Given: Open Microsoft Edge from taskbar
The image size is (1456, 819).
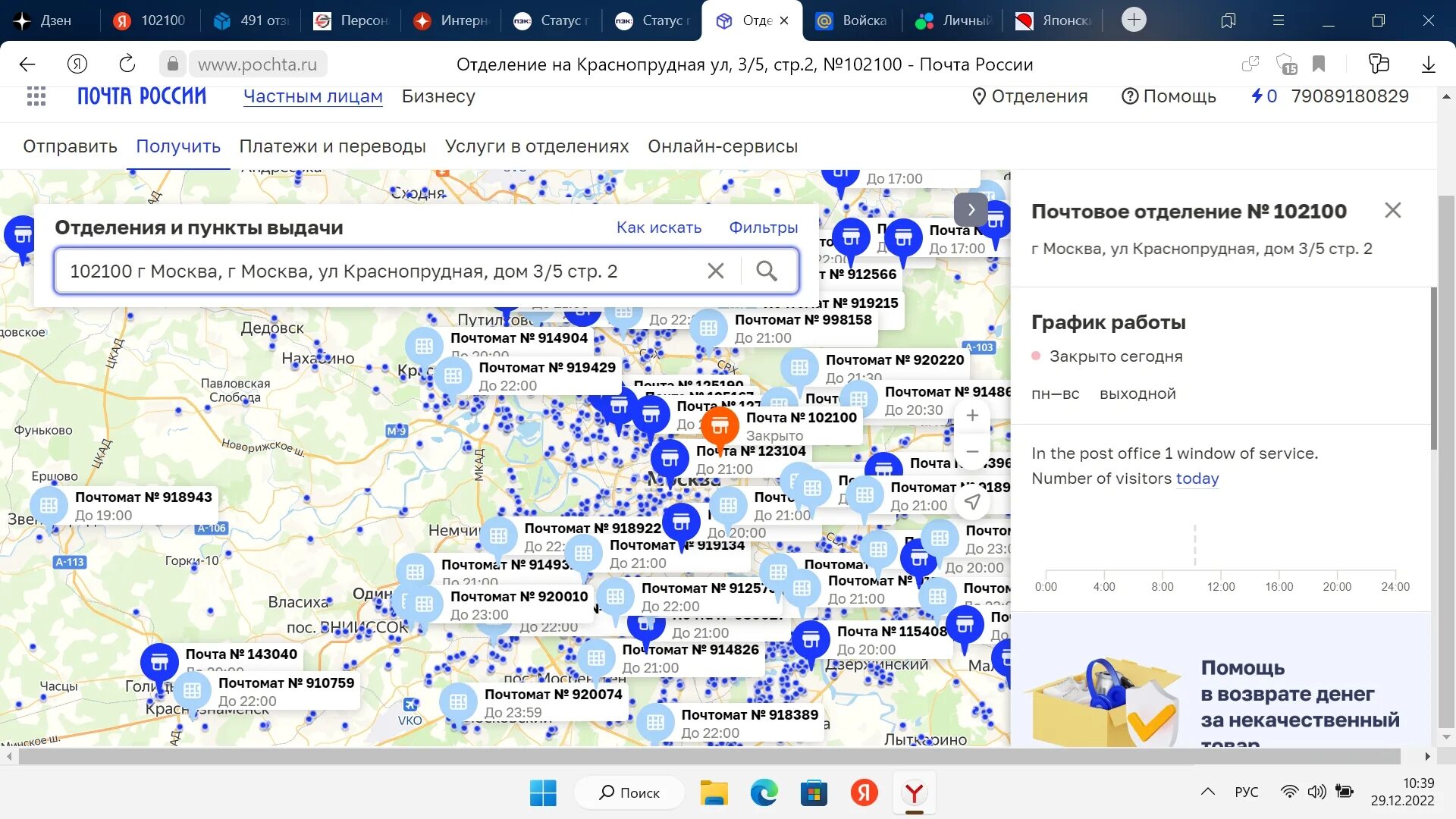Looking at the screenshot, I should point(764,792).
